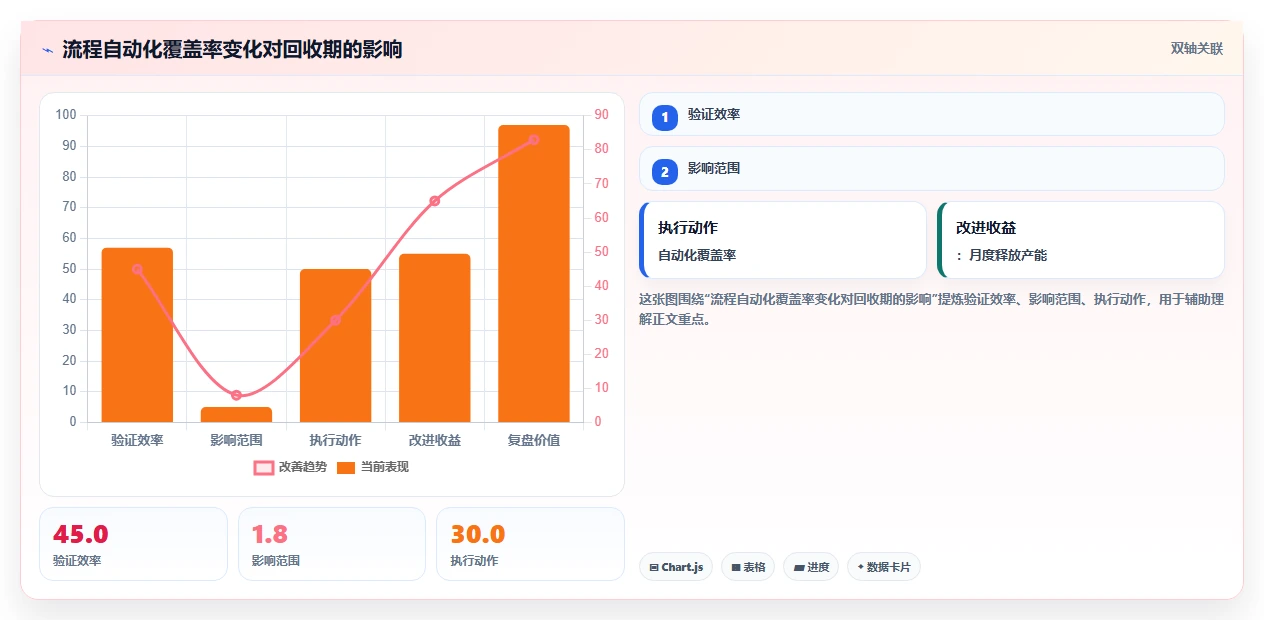Open the 30.0 执行动作 stat card
The height and width of the screenshot is (620, 1264).
(530, 543)
